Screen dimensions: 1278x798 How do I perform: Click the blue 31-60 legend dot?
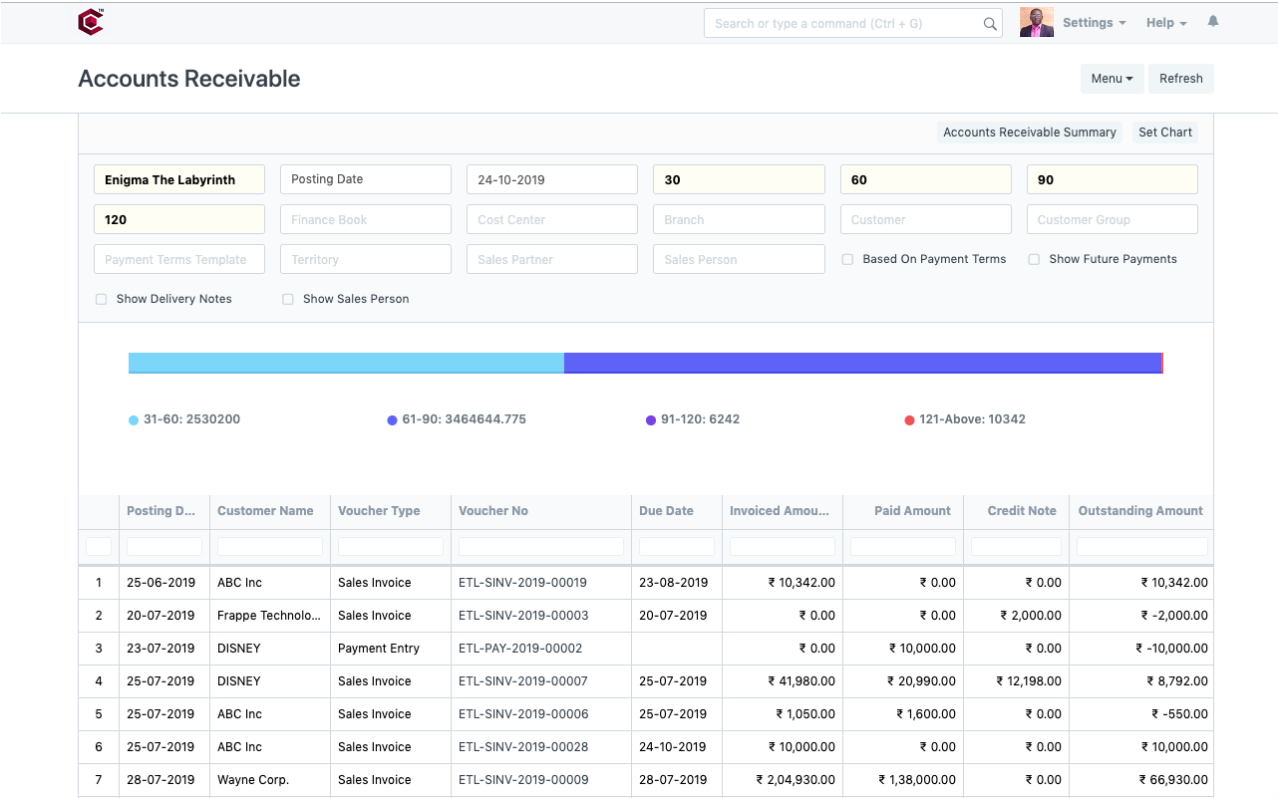132,419
